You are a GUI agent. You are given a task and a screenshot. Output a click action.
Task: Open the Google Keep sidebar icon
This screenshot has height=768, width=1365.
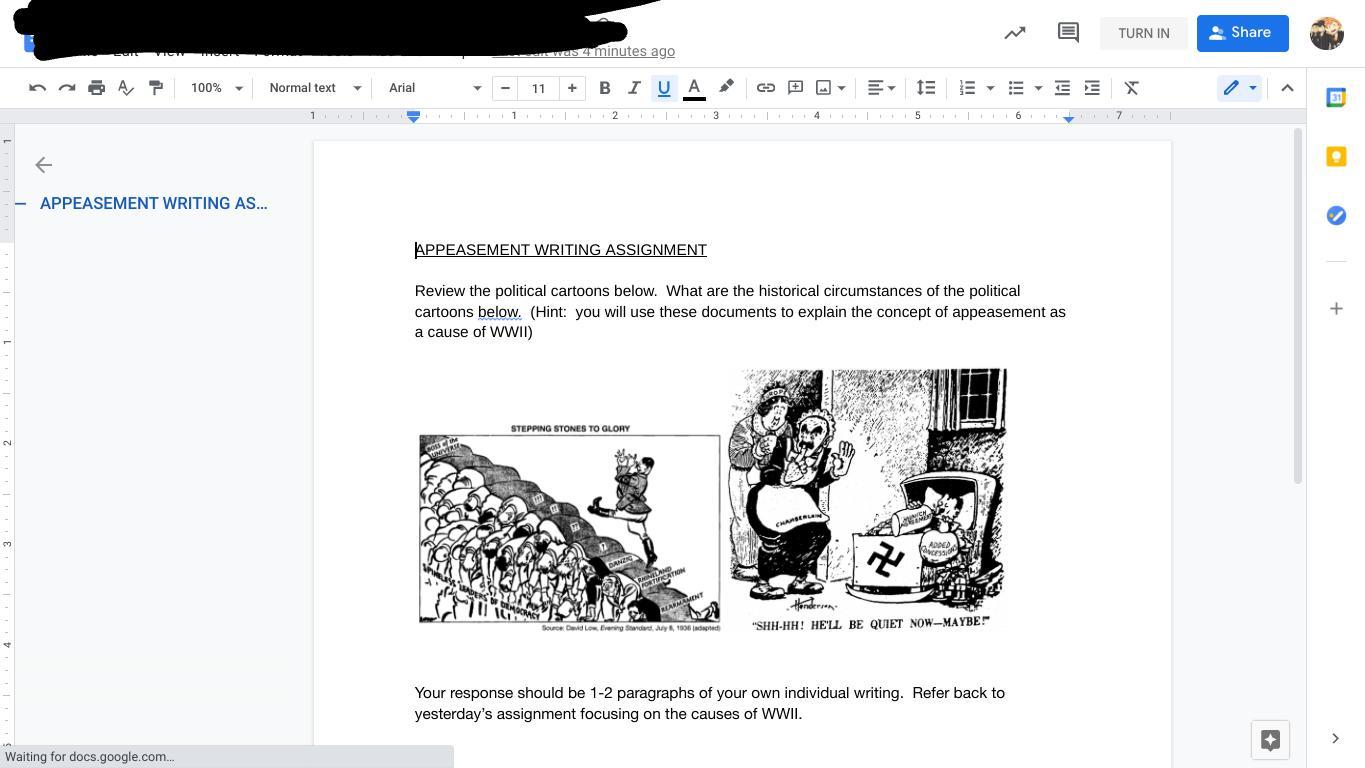pyautogui.click(x=1336, y=157)
